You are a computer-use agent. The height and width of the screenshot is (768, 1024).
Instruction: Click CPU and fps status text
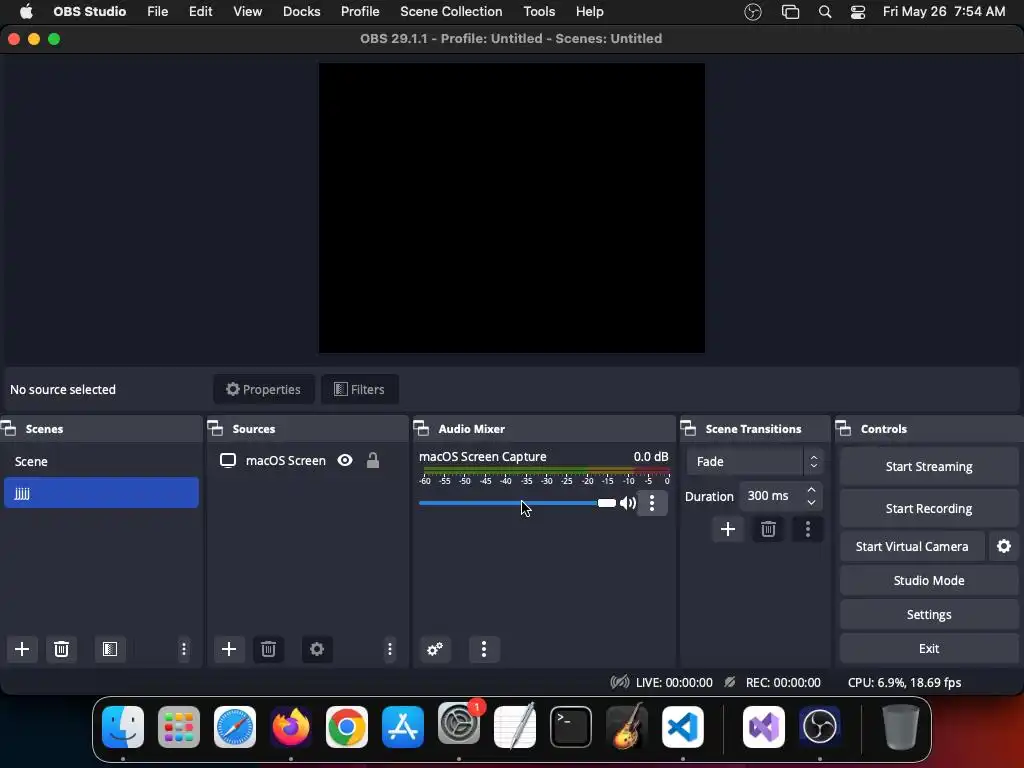click(904, 682)
